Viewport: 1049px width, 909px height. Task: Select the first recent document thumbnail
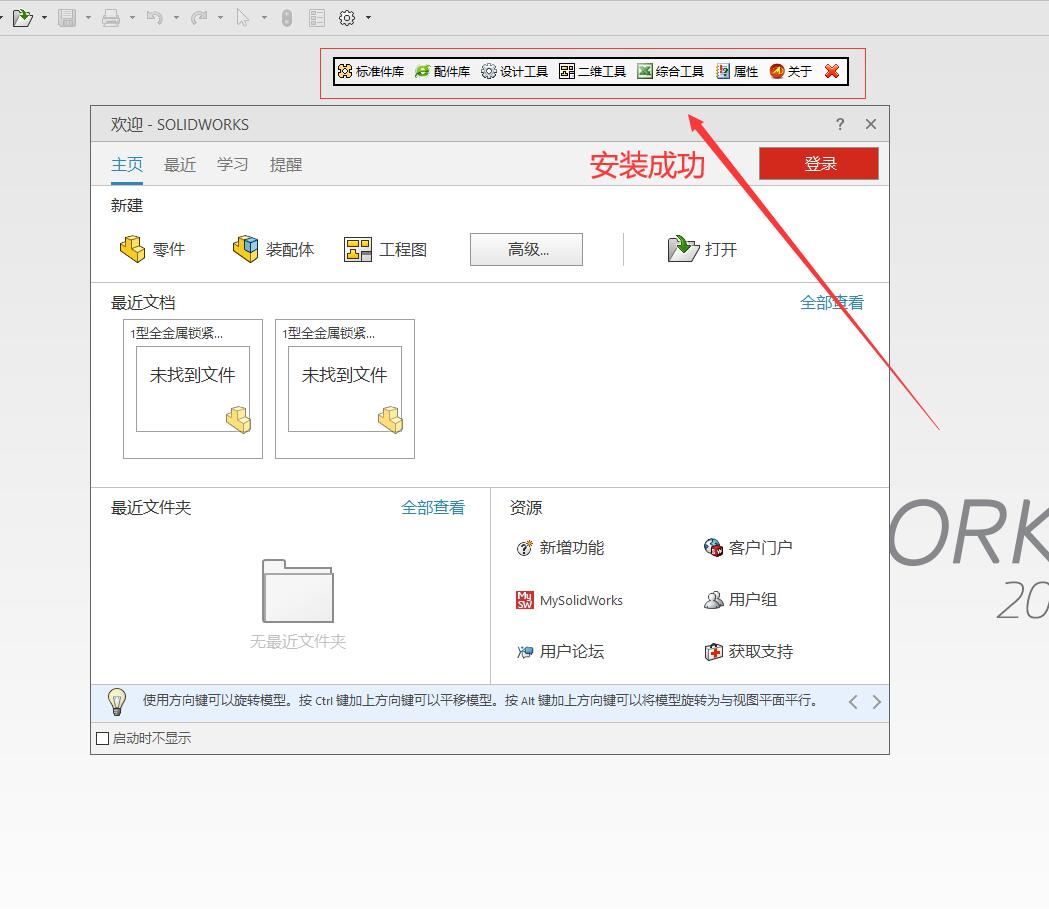(x=193, y=389)
